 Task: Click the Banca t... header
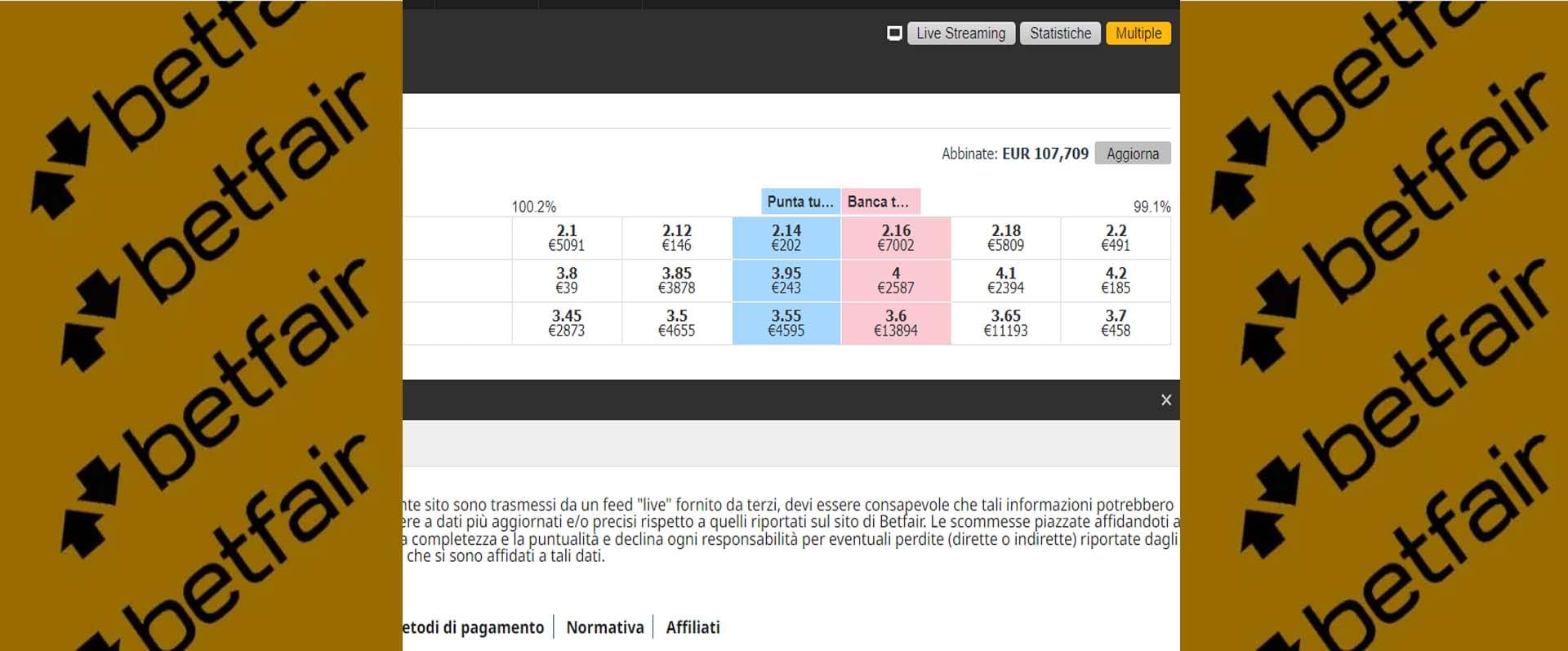(x=880, y=202)
